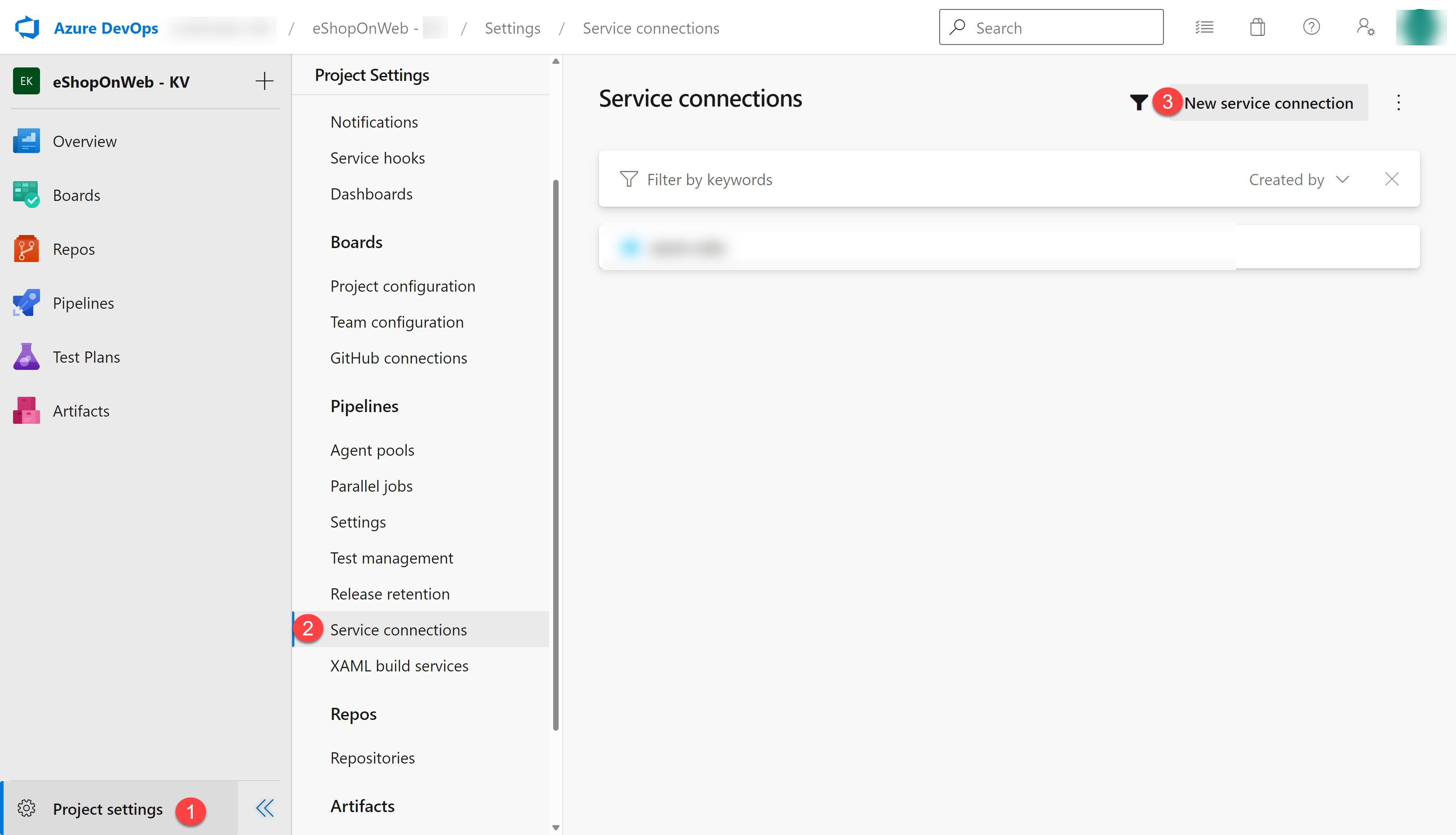Image resolution: width=1456 pixels, height=835 pixels.
Task: Expand the Created by dropdown filter
Action: point(1300,179)
